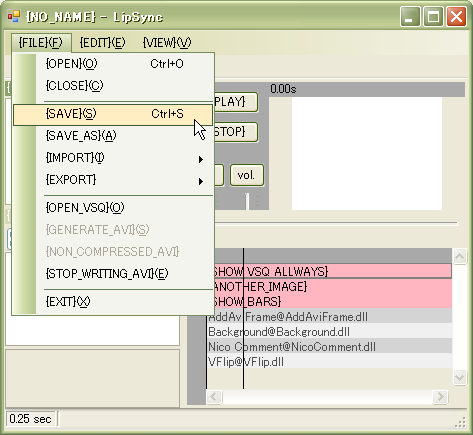Click the vol. button

[247, 175]
